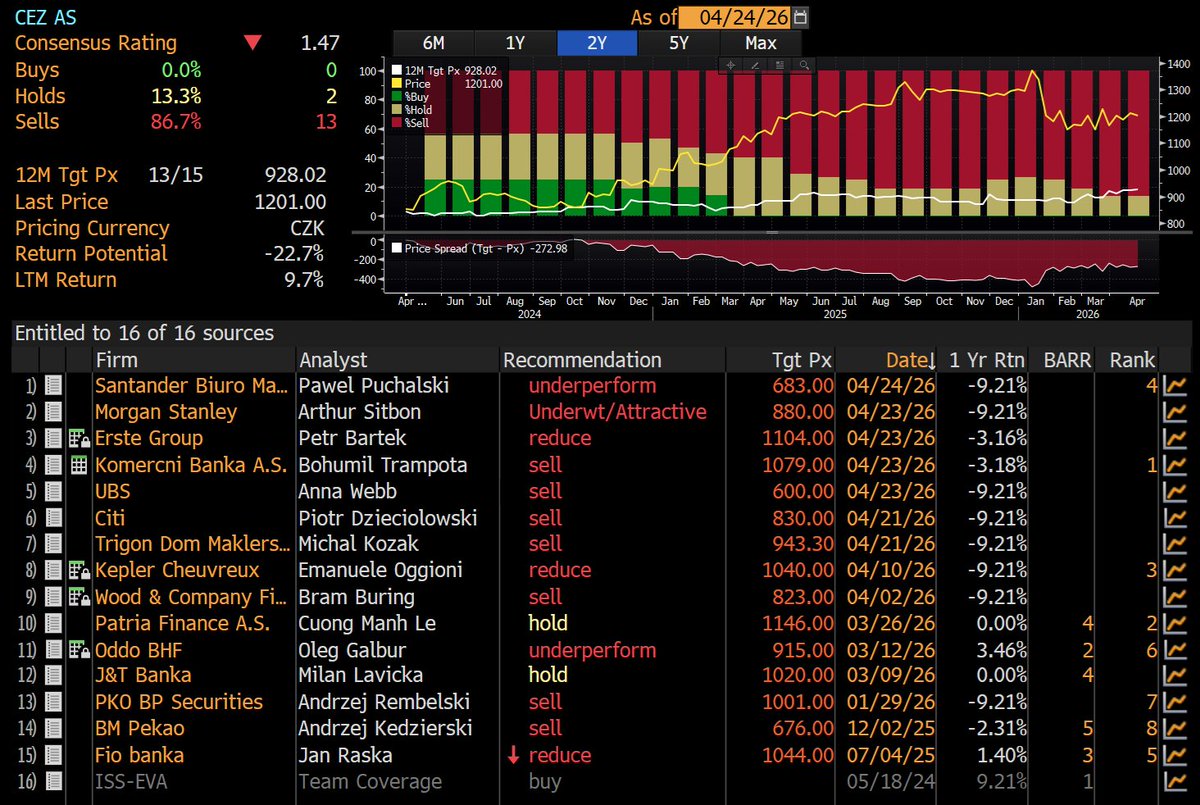1200x805 pixels.
Task: Switch chart range to Max
Action: (x=761, y=43)
